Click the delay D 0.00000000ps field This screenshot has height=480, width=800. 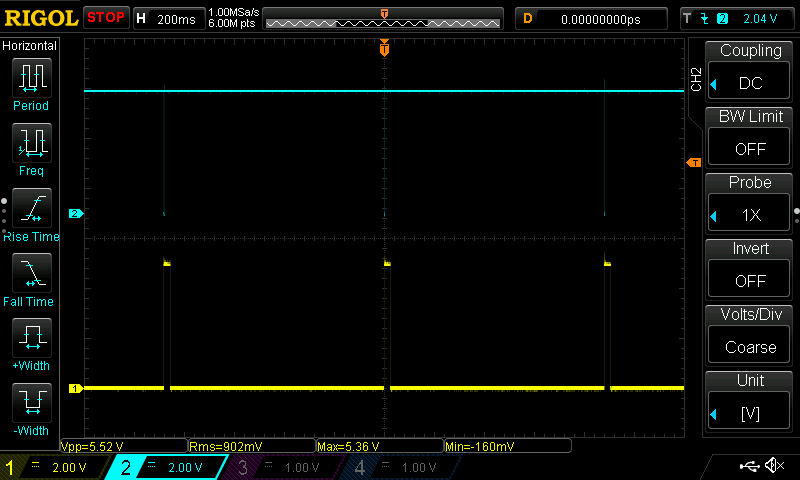pos(591,19)
